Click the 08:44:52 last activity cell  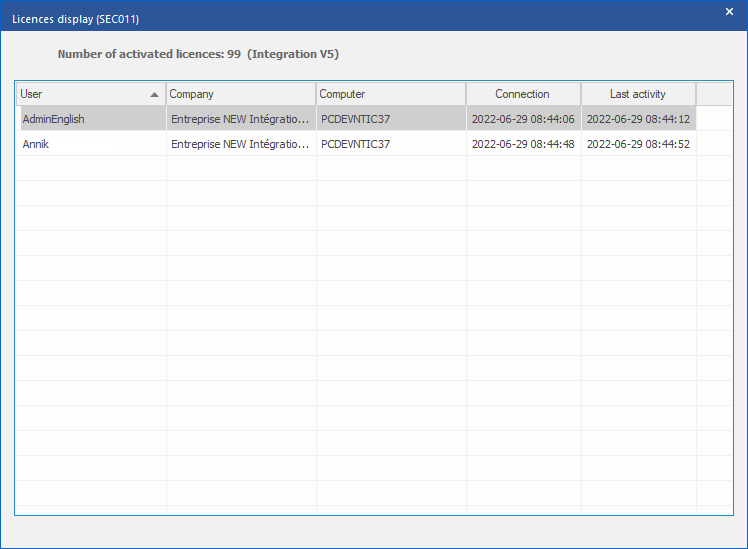638,144
